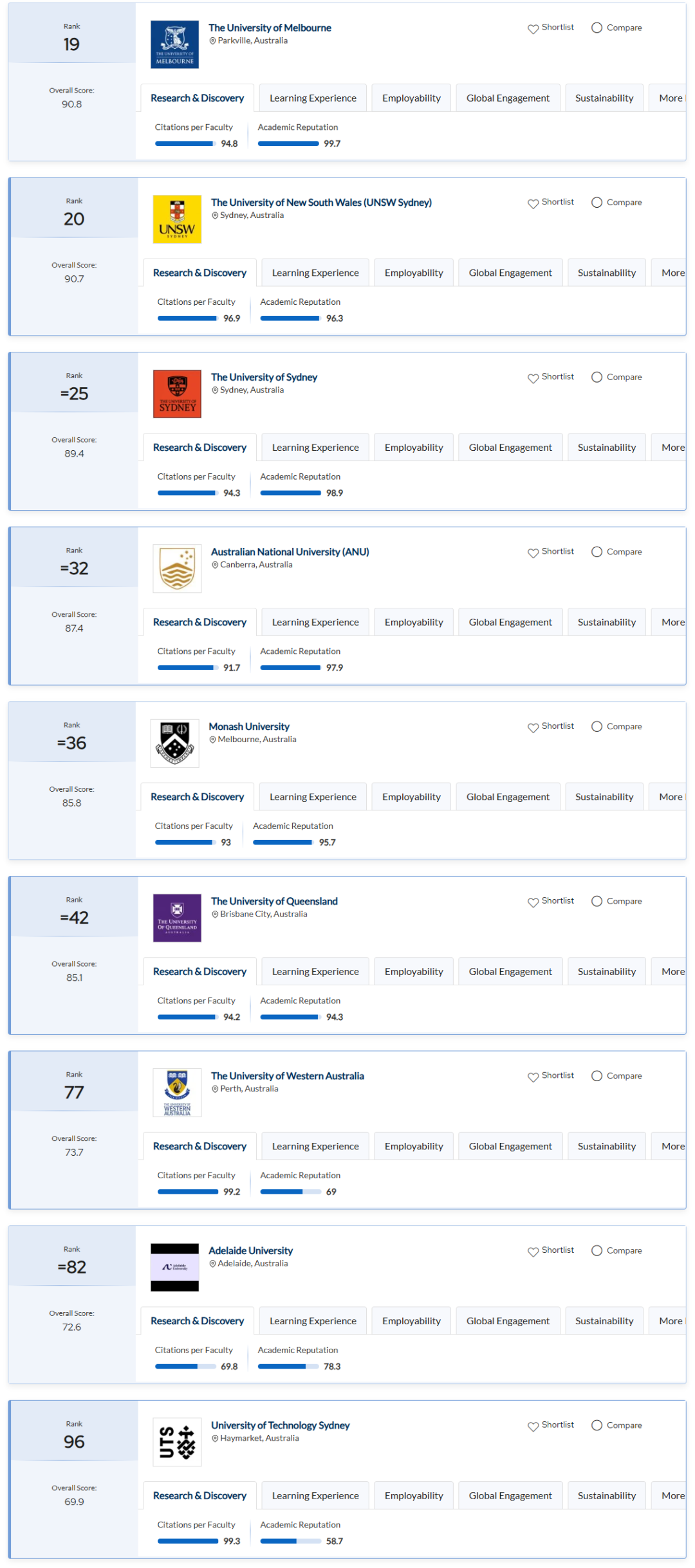Open University of Technology Sydney title link

click(x=280, y=1425)
